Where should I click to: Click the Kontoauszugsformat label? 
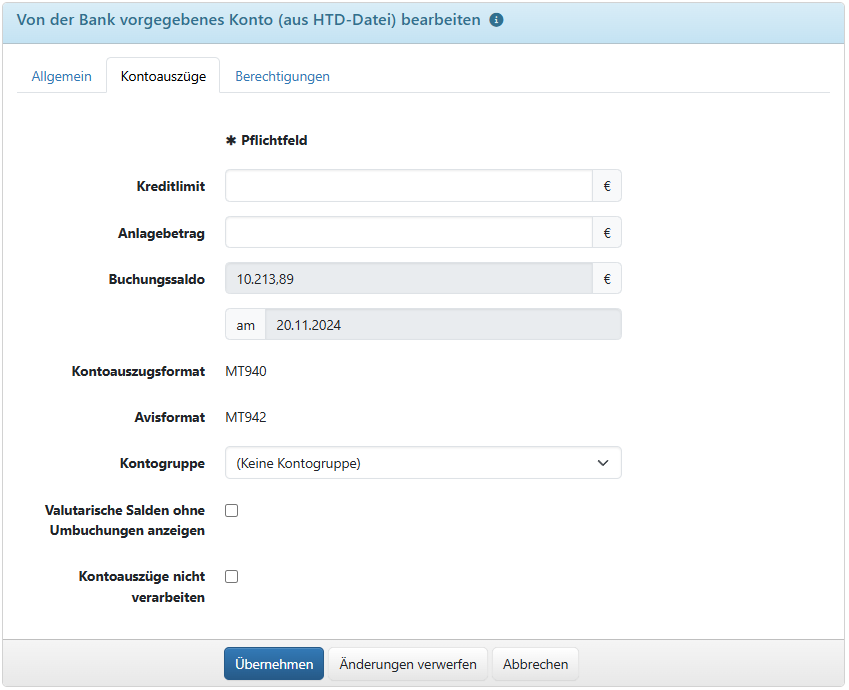point(138,372)
